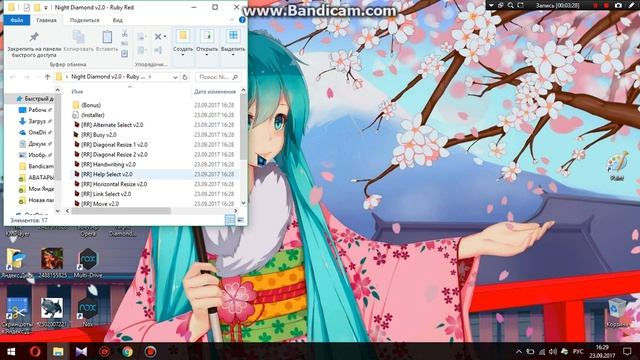Switch to the Home ribbon tab
This screenshot has height=360, width=640.
pos(47,20)
